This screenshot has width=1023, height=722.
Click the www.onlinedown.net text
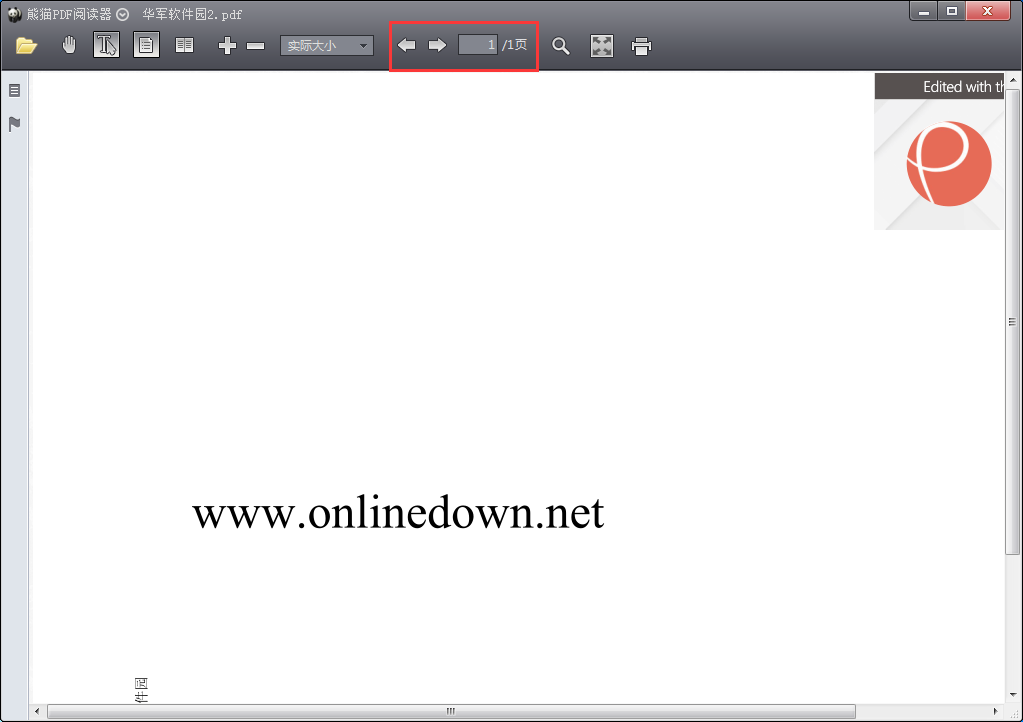tap(398, 513)
